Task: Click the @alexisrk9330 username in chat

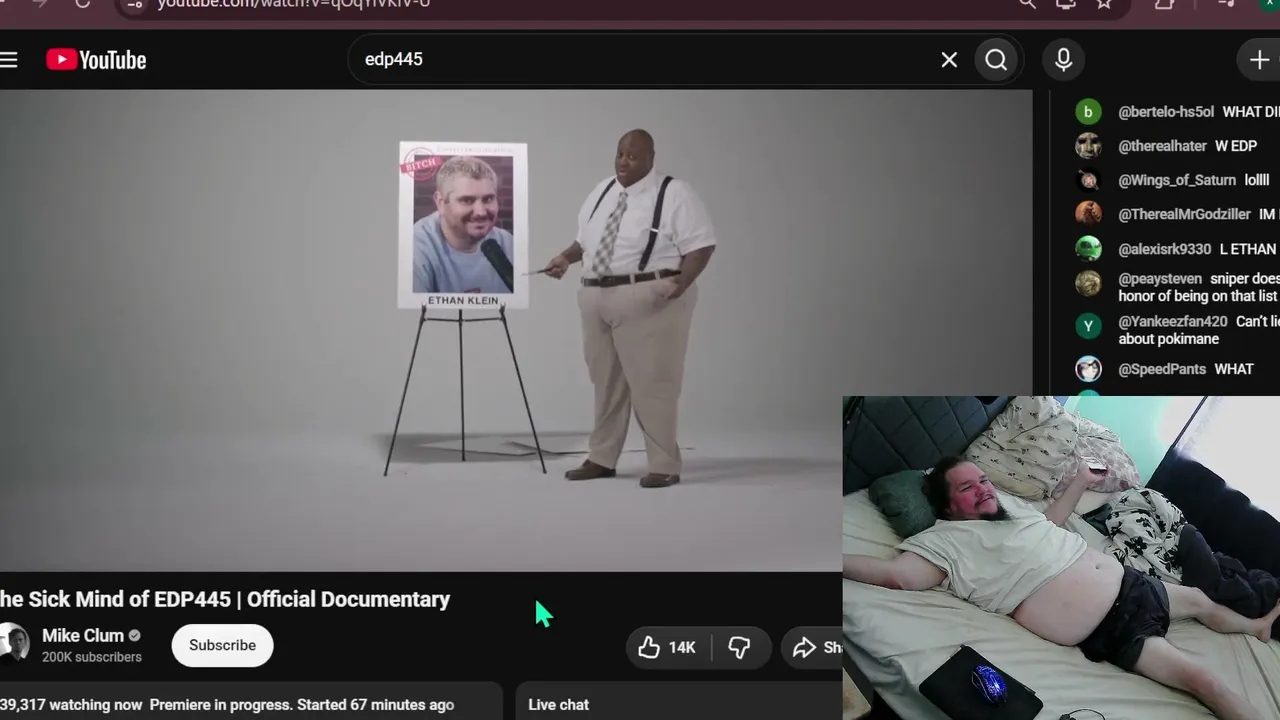Action: 1165,249
